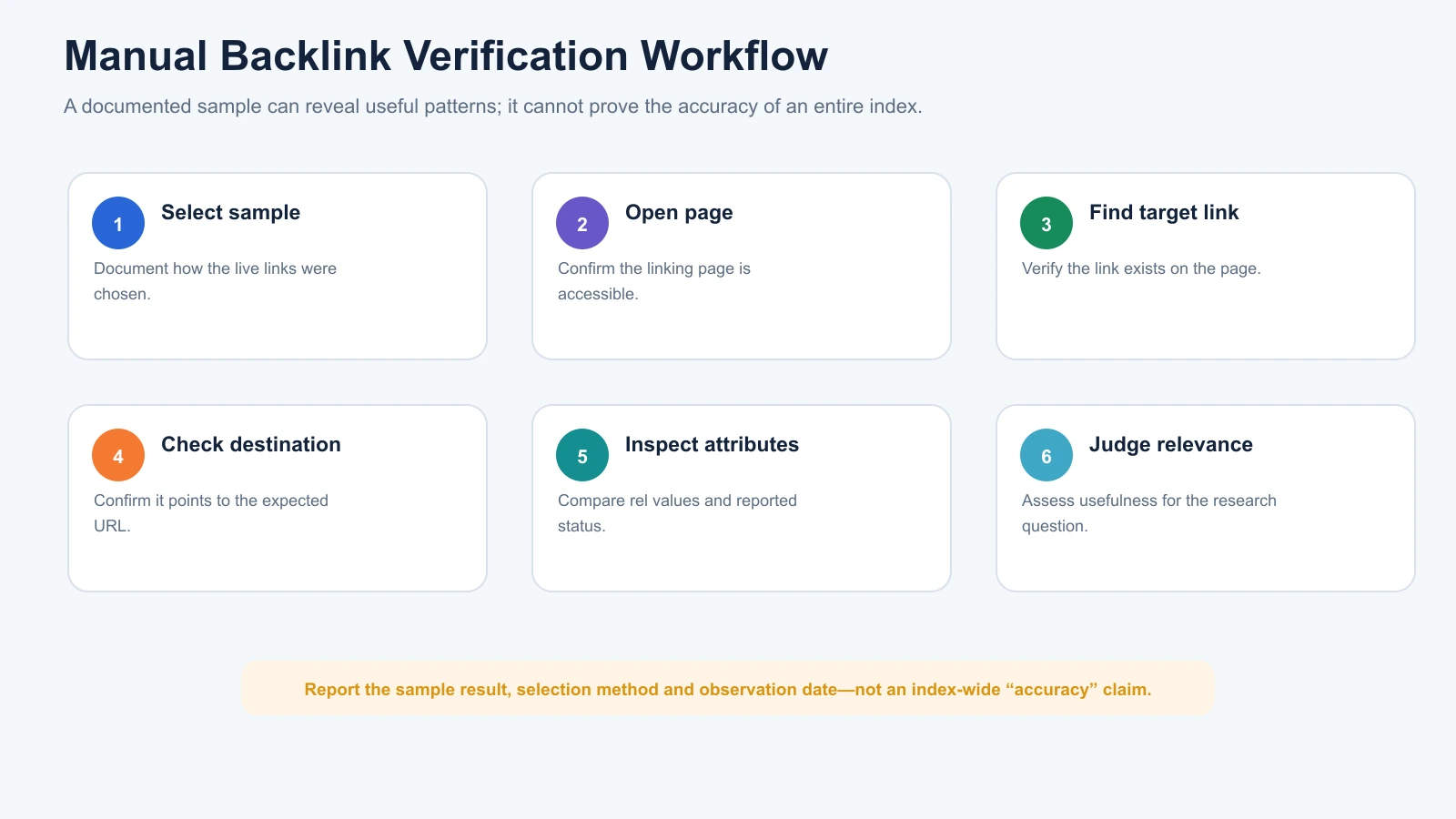Click the orange "Report the sample result" note
1456x819 pixels.
click(x=728, y=689)
